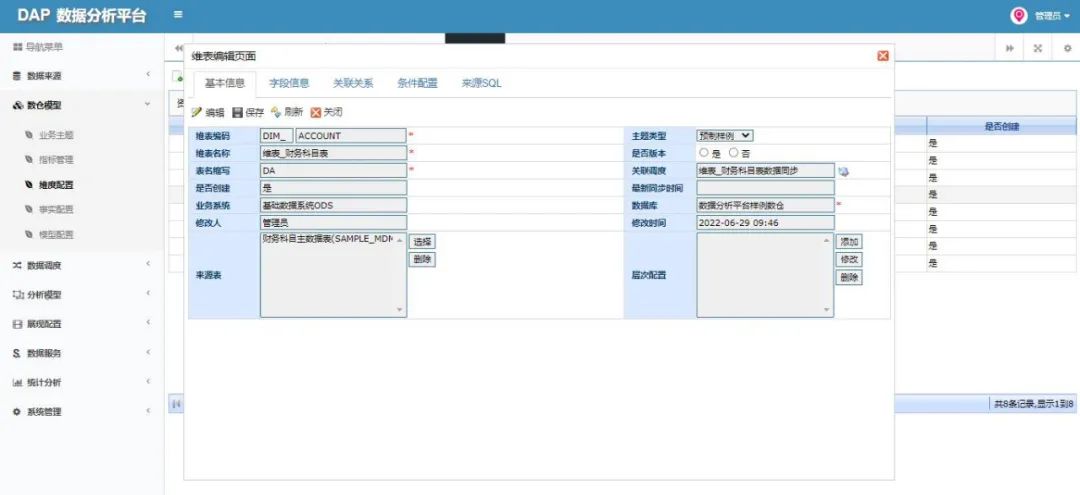
Task: Go to first page in grid pager
Action: click(176, 404)
